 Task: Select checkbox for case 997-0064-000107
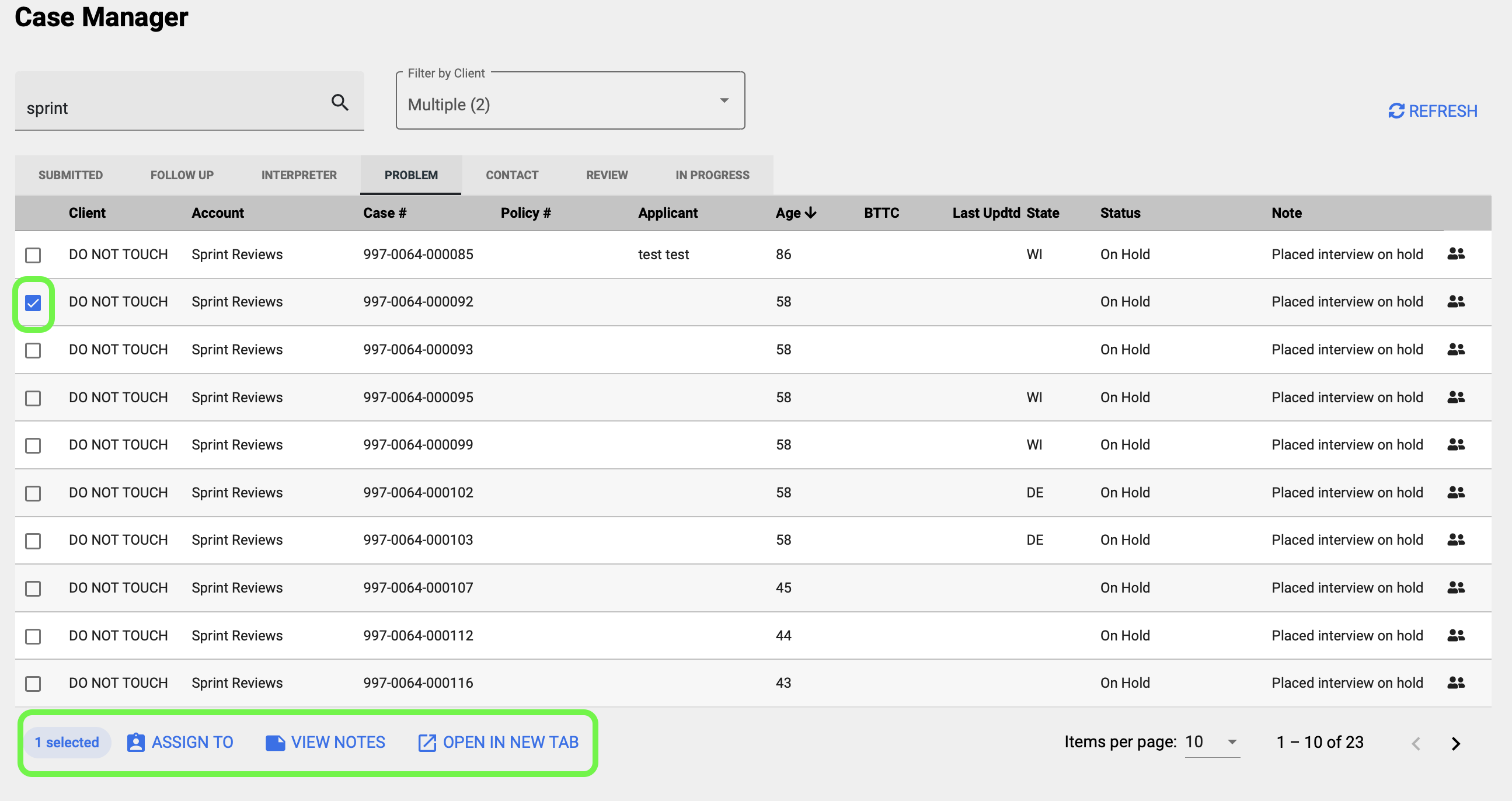[x=33, y=588]
